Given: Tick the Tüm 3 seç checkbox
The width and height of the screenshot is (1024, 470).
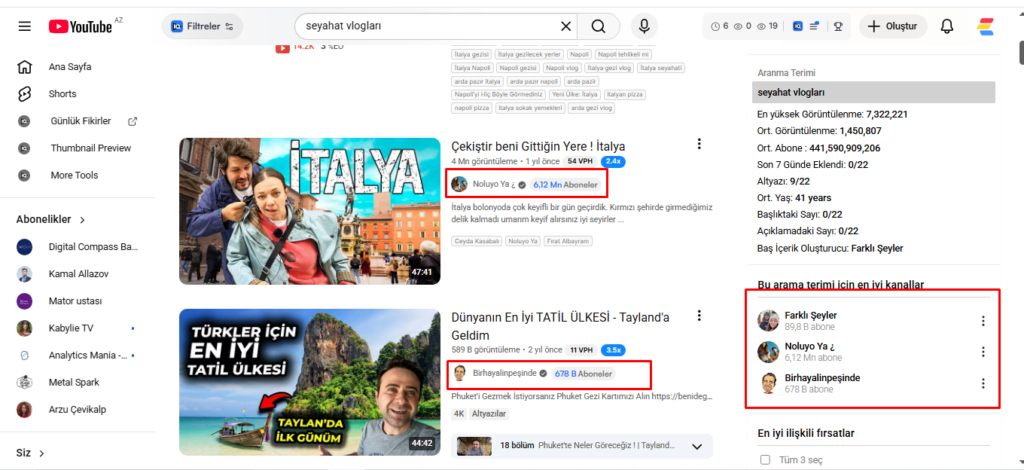Looking at the screenshot, I should (x=765, y=459).
